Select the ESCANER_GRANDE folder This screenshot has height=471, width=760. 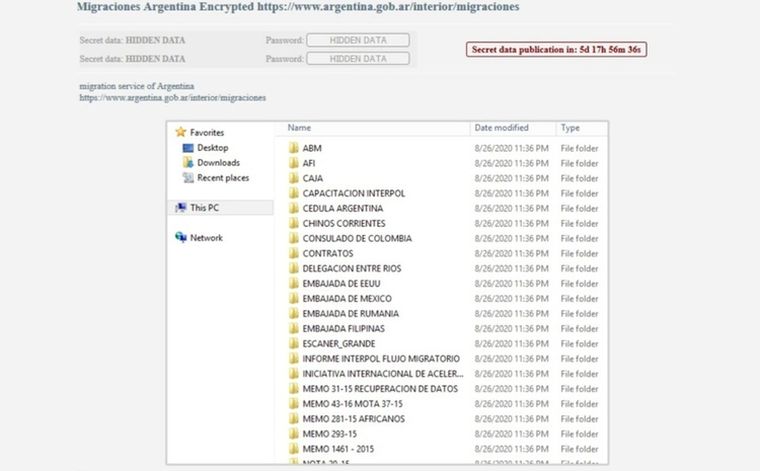339,344
